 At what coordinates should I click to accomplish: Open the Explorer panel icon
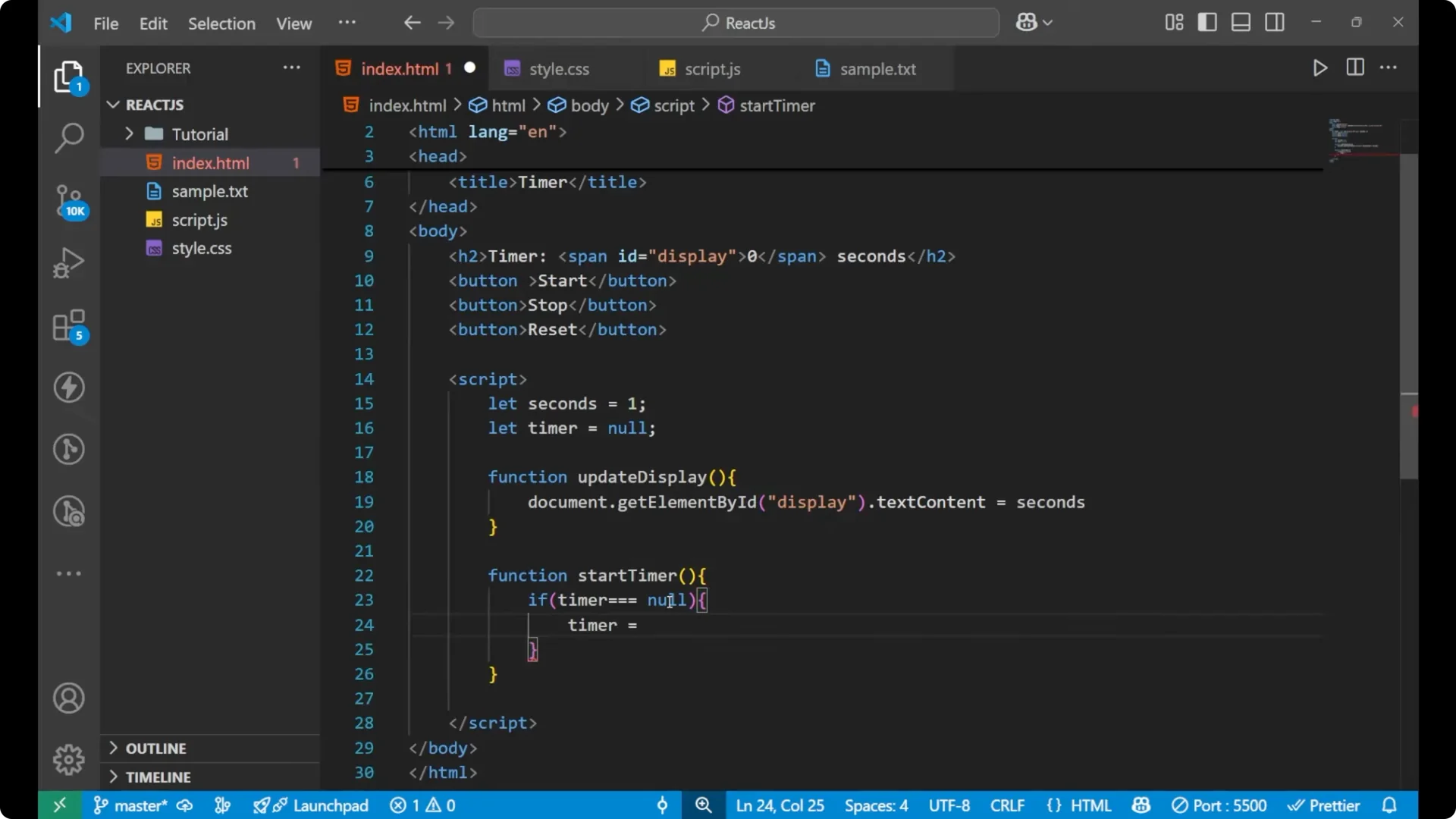(x=68, y=76)
